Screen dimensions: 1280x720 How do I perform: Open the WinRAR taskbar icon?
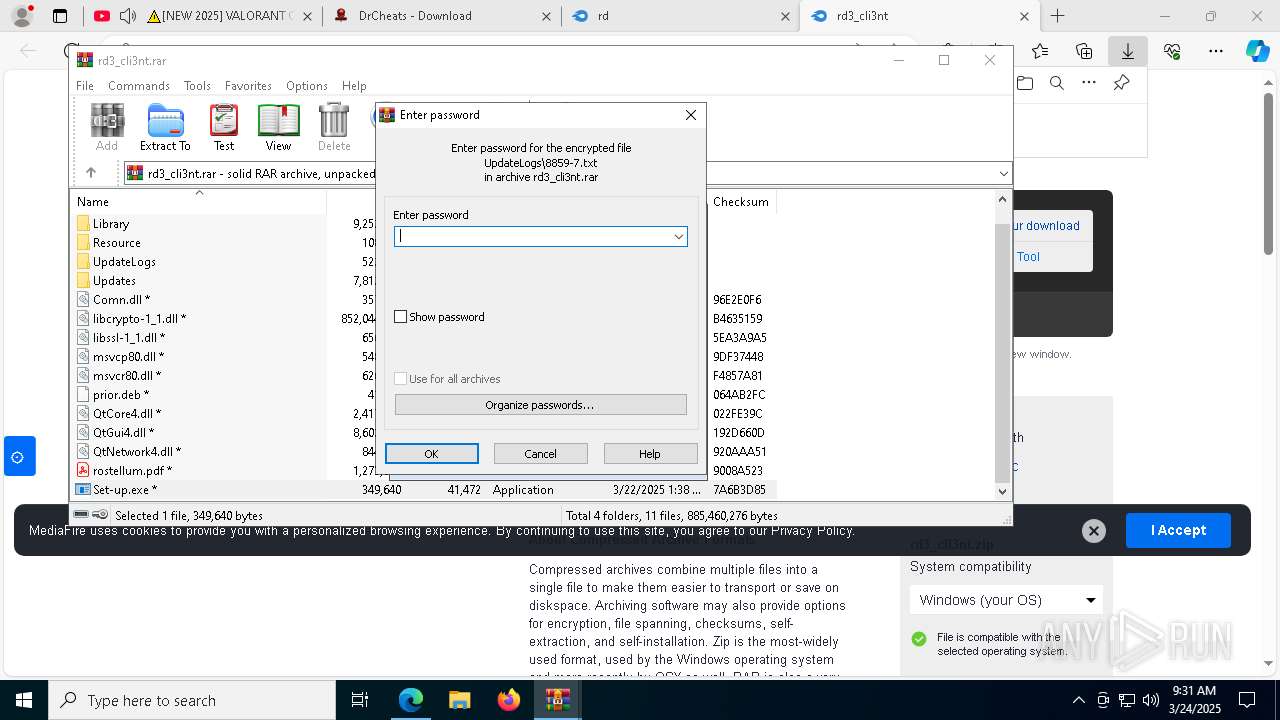[x=557, y=700]
